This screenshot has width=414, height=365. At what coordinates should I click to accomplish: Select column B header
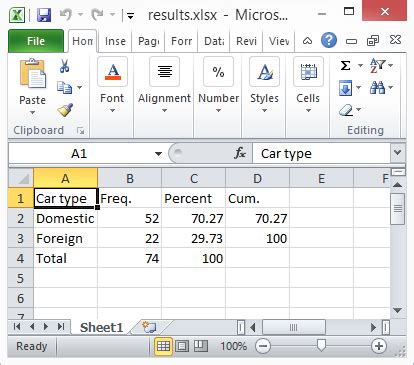click(x=130, y=178)
